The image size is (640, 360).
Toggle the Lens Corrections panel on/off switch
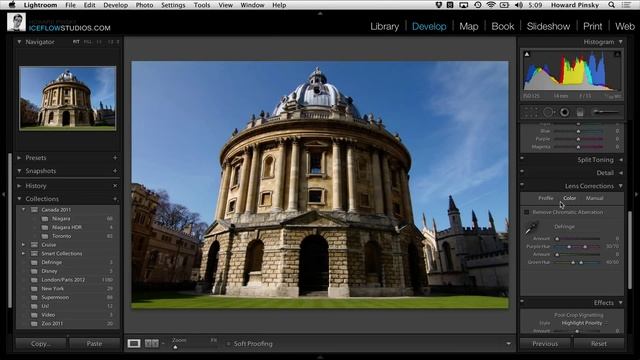(x=522, y=184)
